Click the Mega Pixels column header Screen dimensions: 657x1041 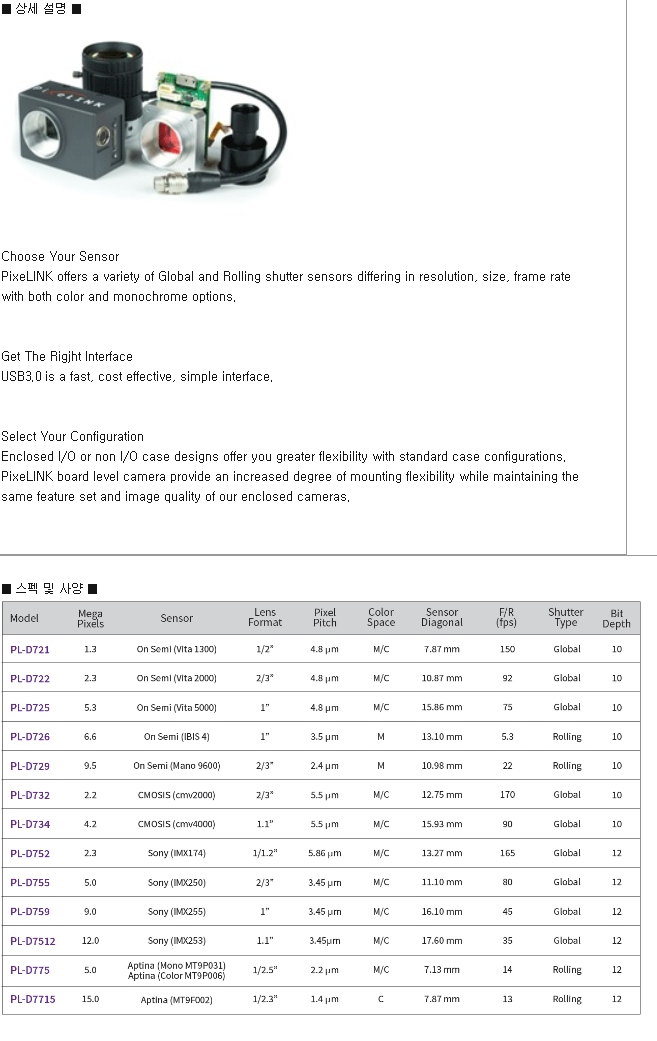click(90, 618)
